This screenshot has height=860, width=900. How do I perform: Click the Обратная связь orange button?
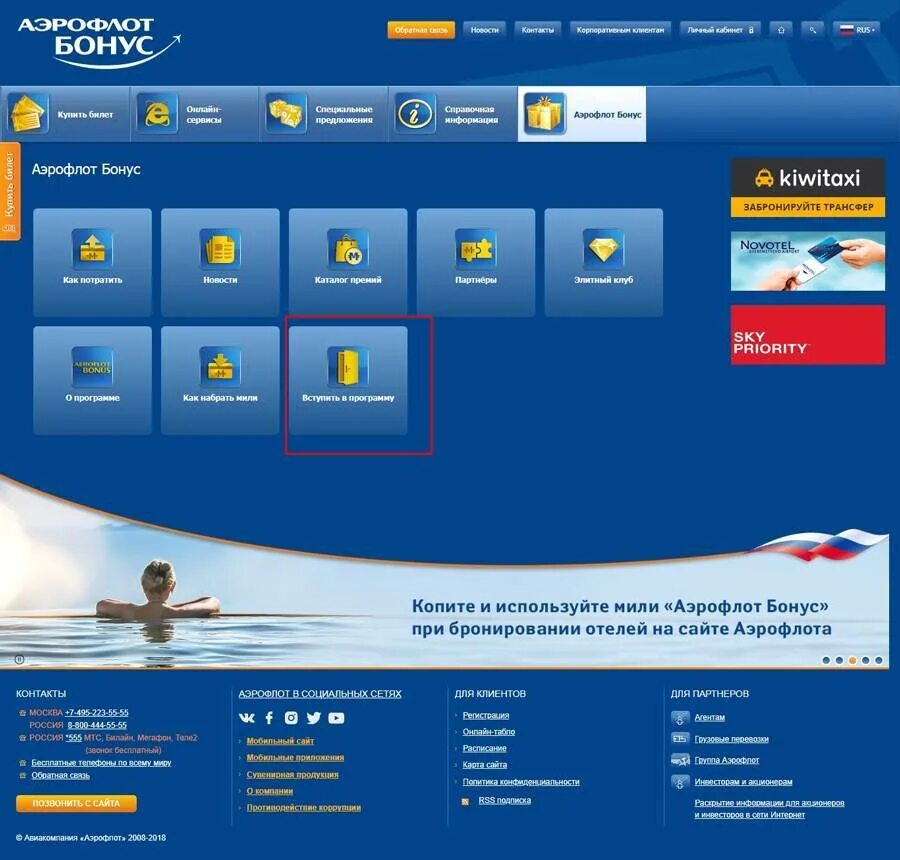pyautogui.click(x=421, y=30)
